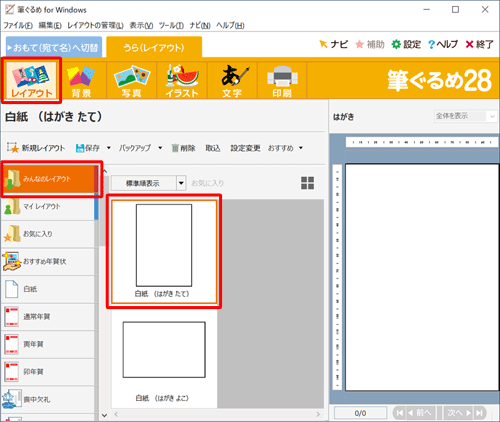Select the 写真 photo tool
500x422 pixels.
[131, 80]
